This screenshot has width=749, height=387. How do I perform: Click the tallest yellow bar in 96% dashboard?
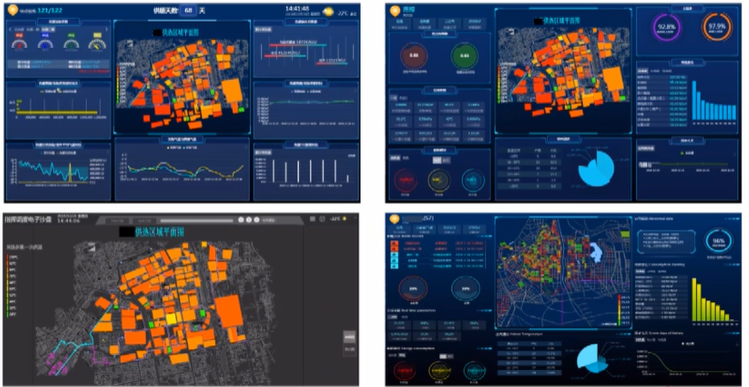click(695, 299)
